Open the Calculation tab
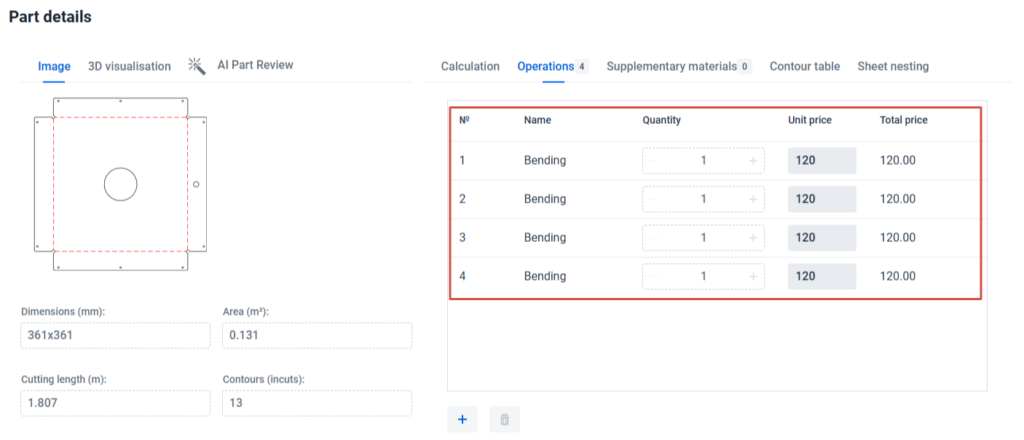The width and height of the screenshot is (1024, 440). coord(470,67)
